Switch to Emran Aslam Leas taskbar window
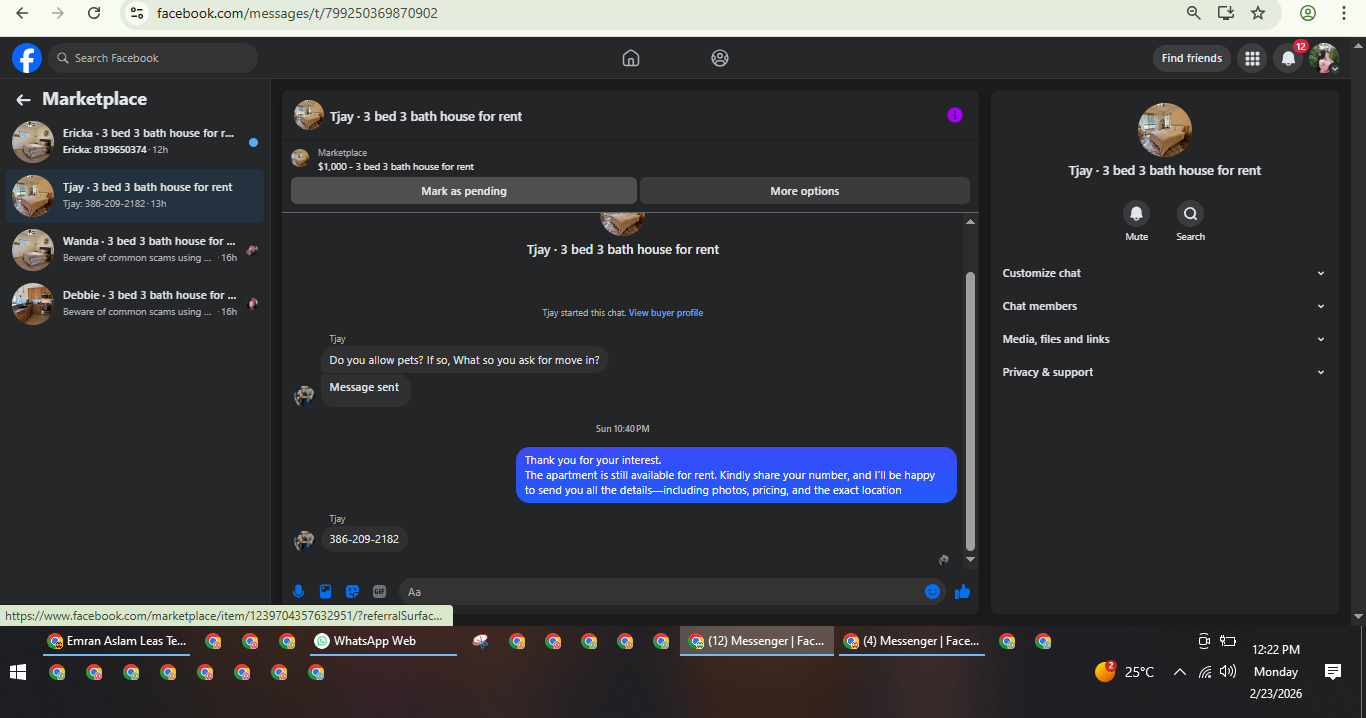 pos(117,641)
